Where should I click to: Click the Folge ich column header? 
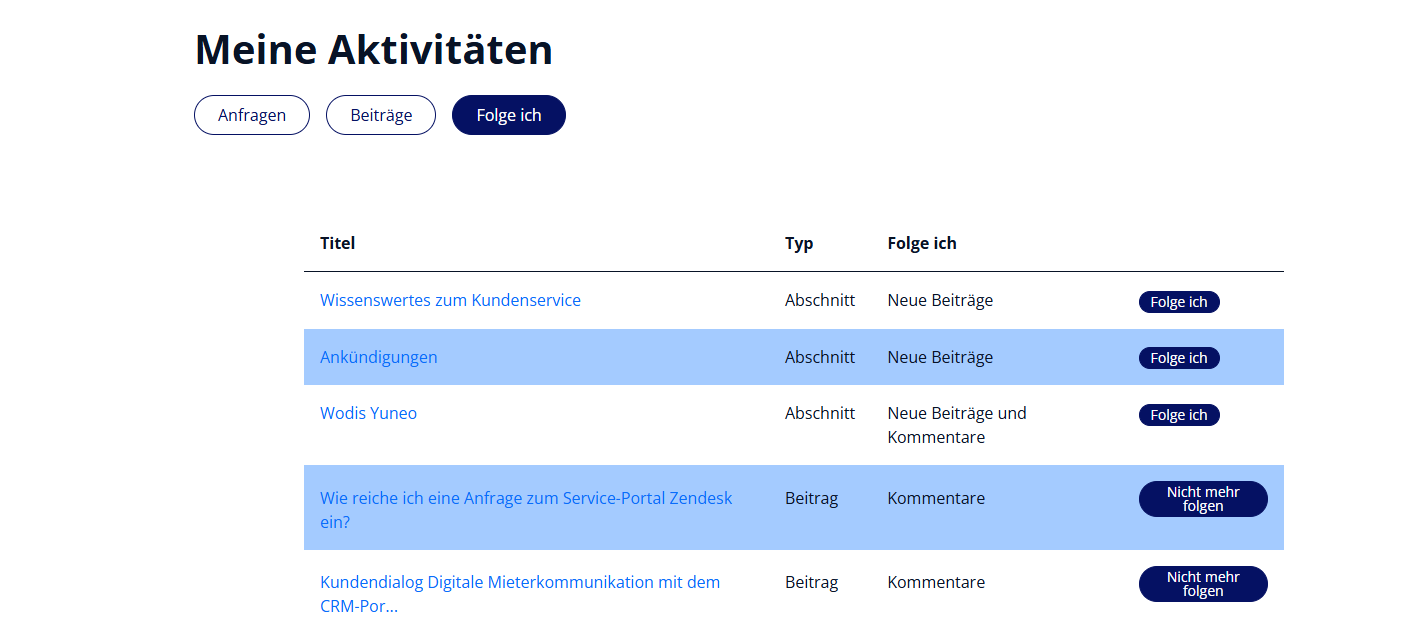tap(922, 243)
